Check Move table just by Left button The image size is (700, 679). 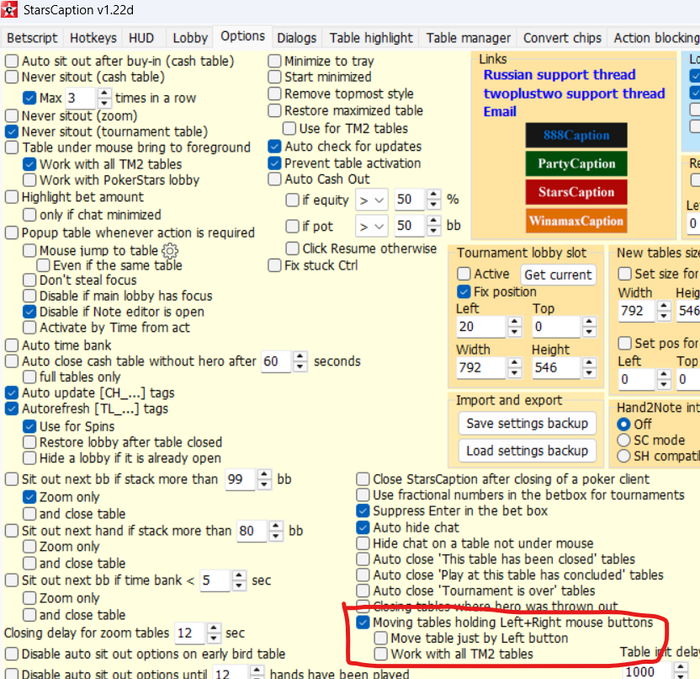click(381, 638)
